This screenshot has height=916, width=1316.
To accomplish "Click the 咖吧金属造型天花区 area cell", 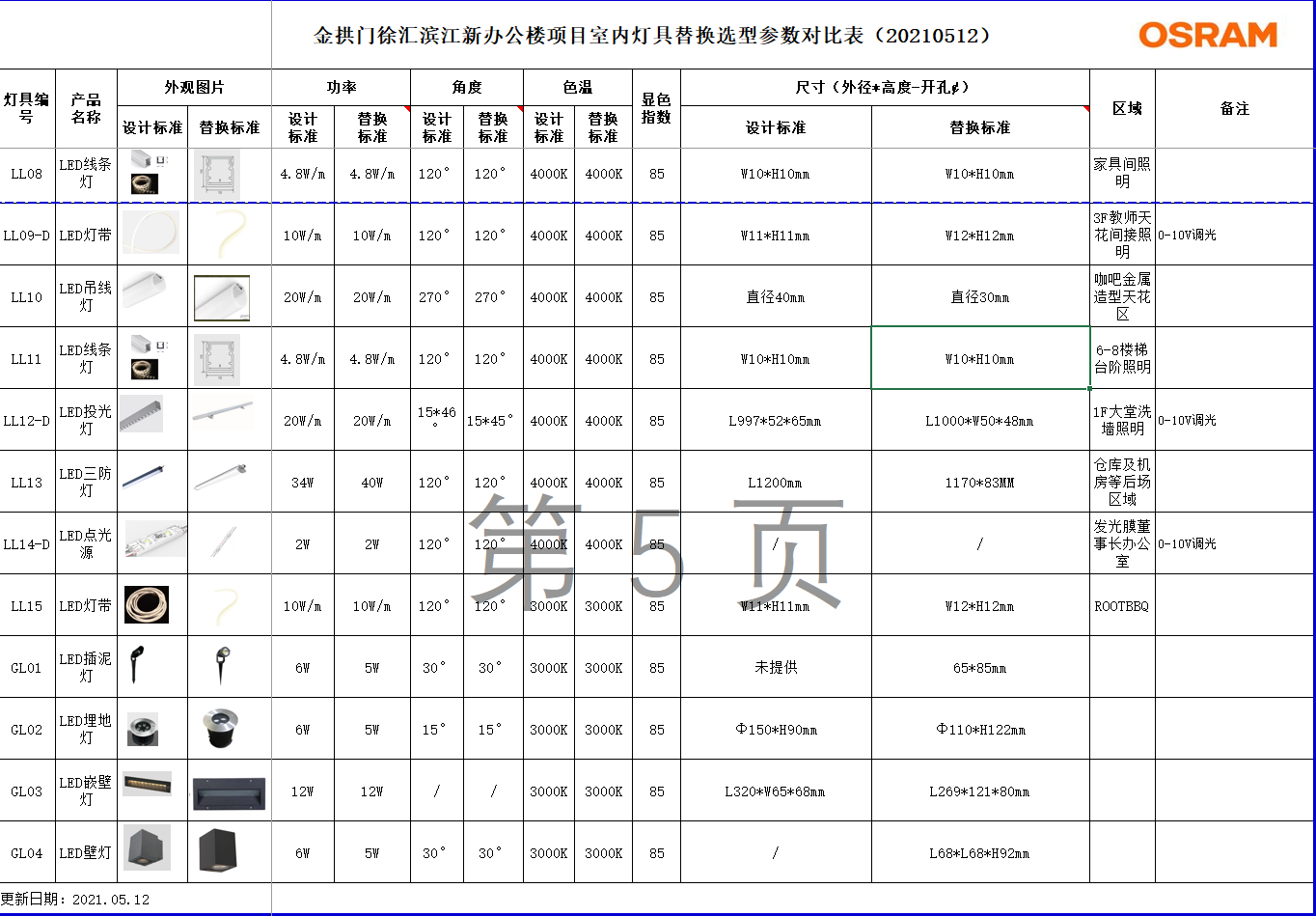I will tap(1122, 296).
